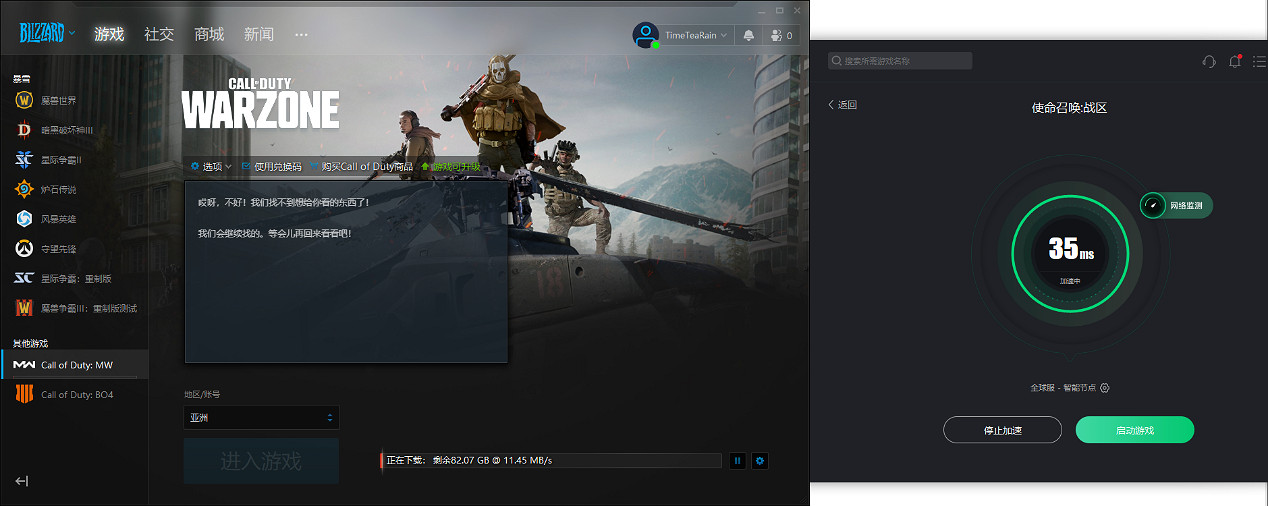Click the download progress bar
1268x506 pixels.
point(550,461)
